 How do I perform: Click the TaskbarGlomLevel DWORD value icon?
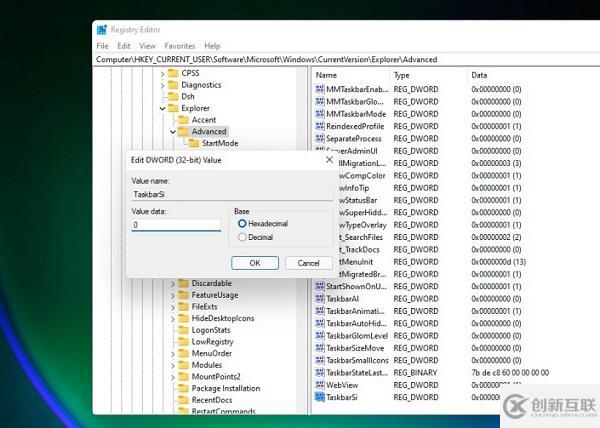[x=320, y=336]
